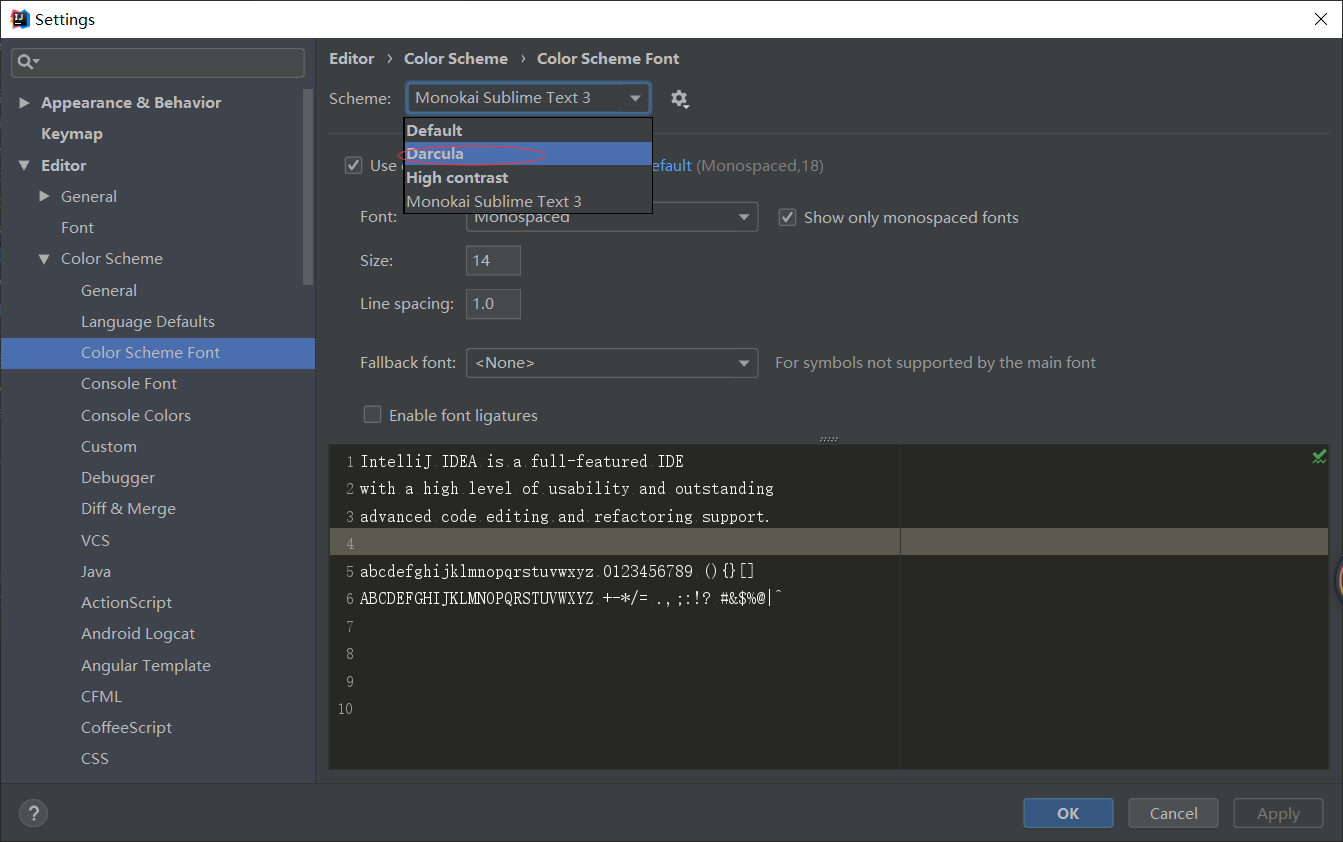Open Java color settings

pos(96,572)
